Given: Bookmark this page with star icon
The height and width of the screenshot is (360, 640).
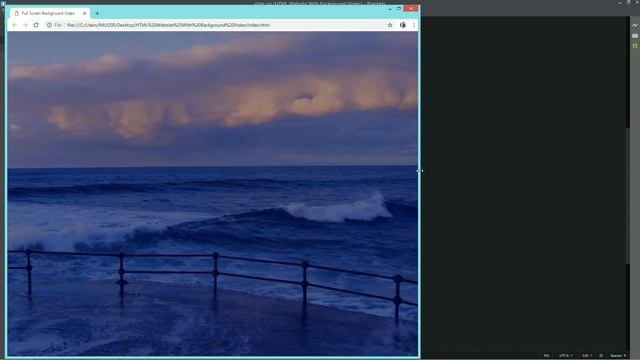Looking at the screenshot, I should coord(390,25).
